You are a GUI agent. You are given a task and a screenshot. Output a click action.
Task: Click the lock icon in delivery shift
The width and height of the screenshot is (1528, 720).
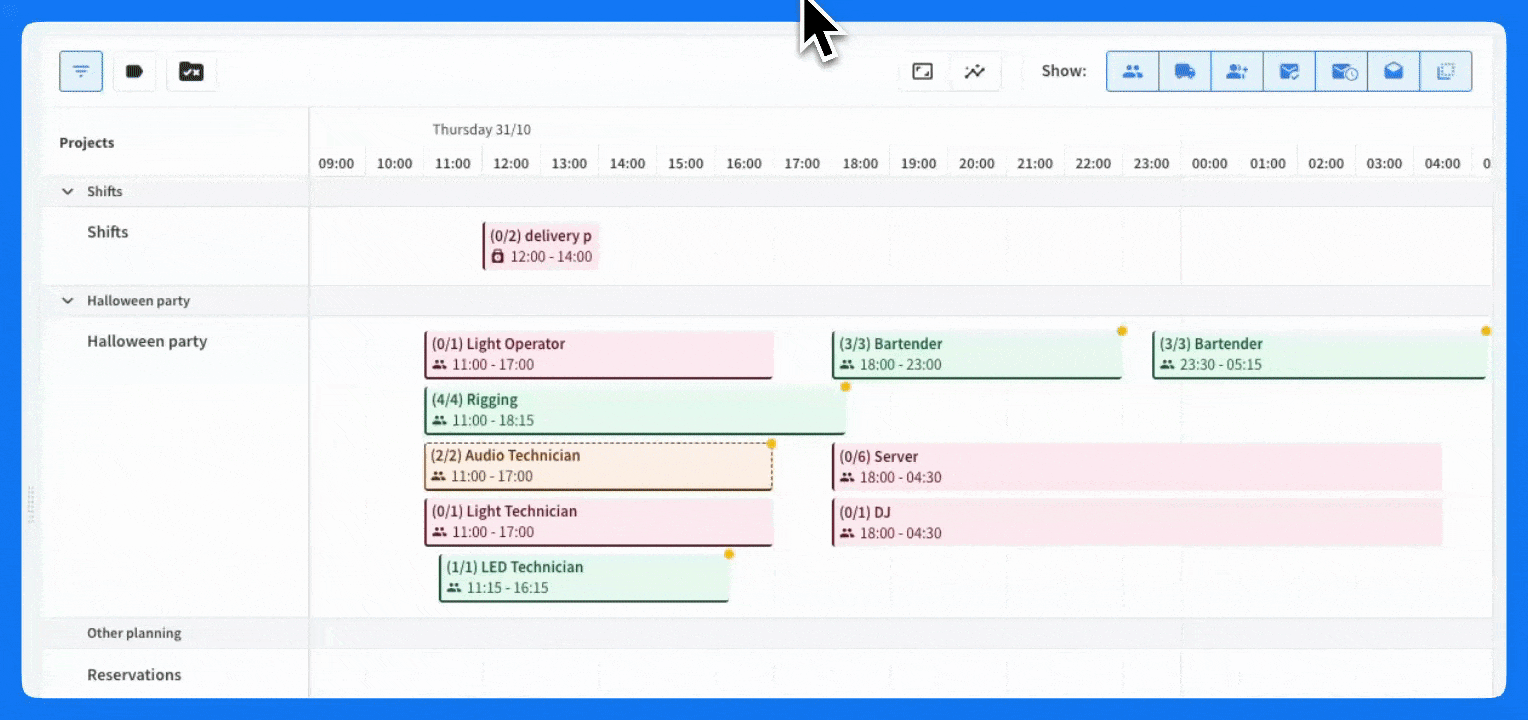[x=497, y=257]
